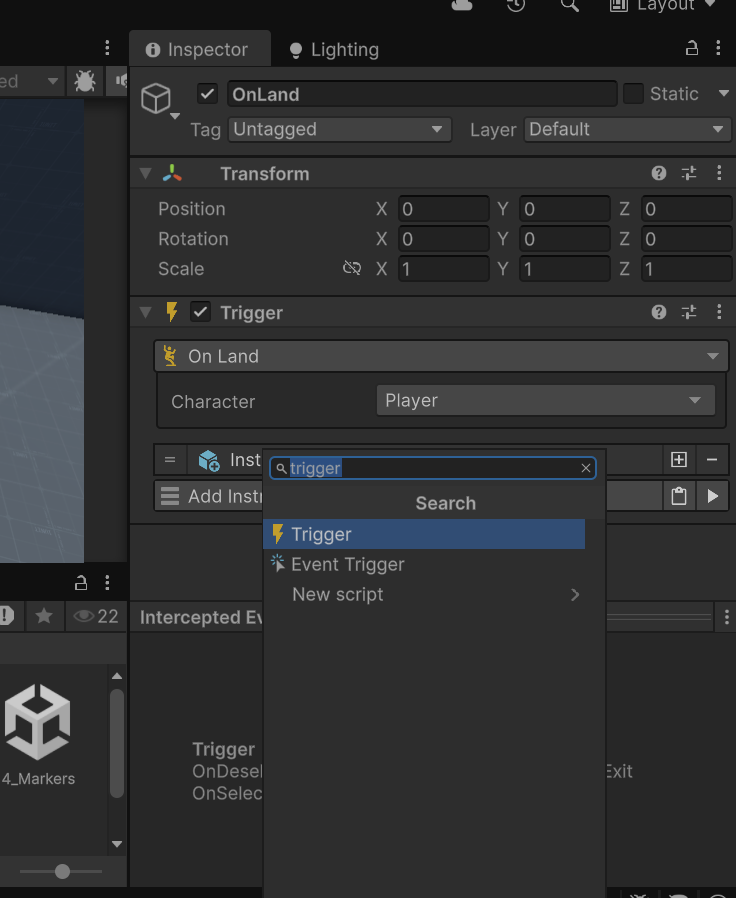Open Trigger component preset settings icon
Screen dimensions: 736x898
[689, 312]
